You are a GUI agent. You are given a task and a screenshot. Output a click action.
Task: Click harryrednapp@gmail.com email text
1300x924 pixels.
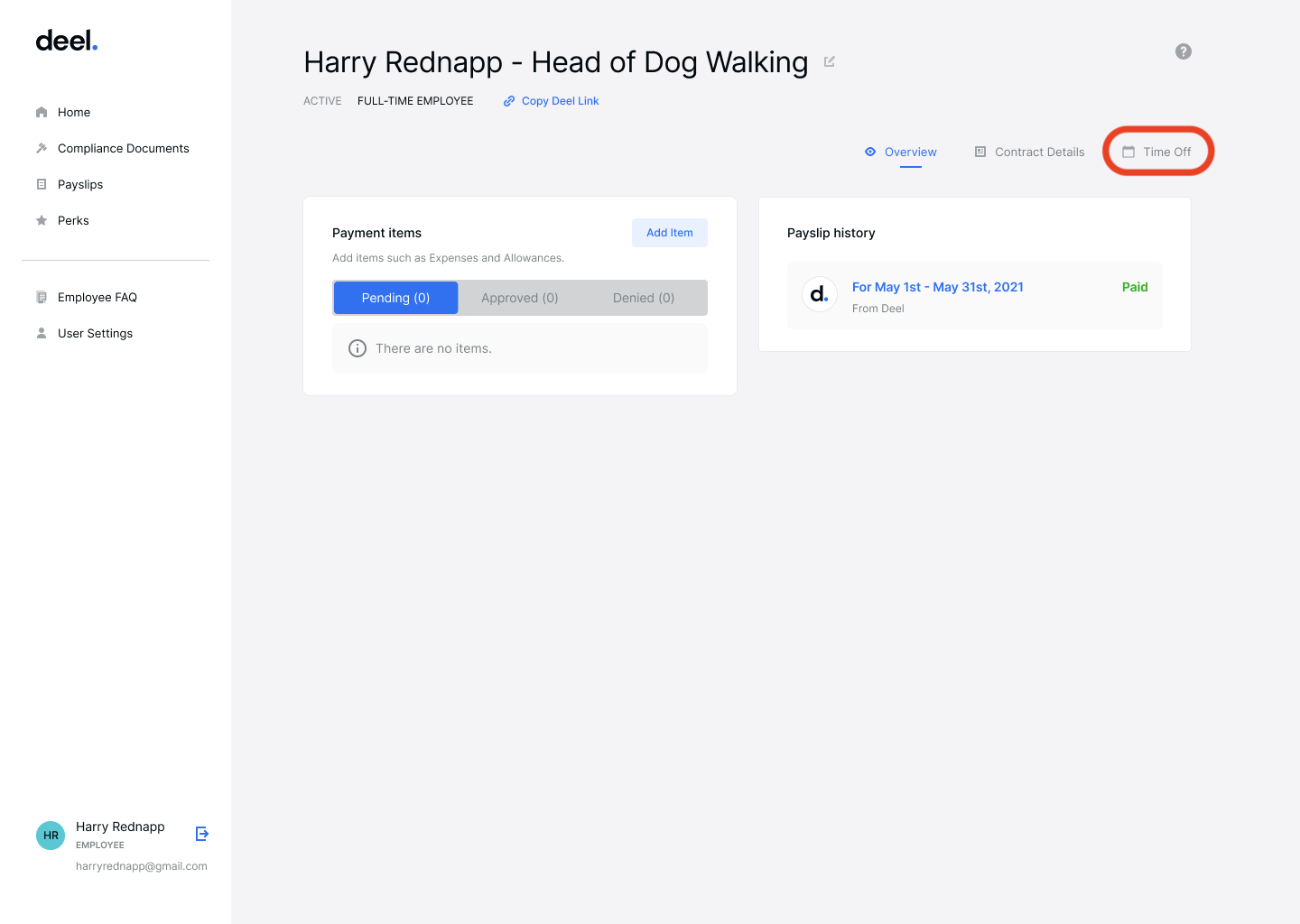tap(142, 866)
